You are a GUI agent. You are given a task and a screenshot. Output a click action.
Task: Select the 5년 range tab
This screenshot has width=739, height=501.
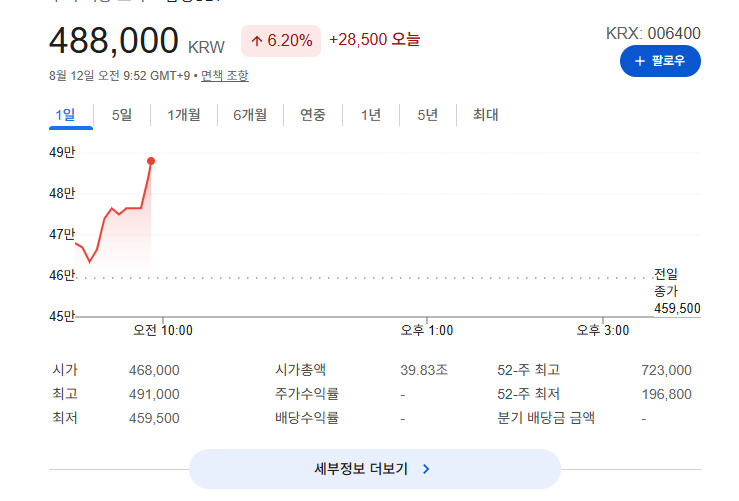click(x=427, y=115)
